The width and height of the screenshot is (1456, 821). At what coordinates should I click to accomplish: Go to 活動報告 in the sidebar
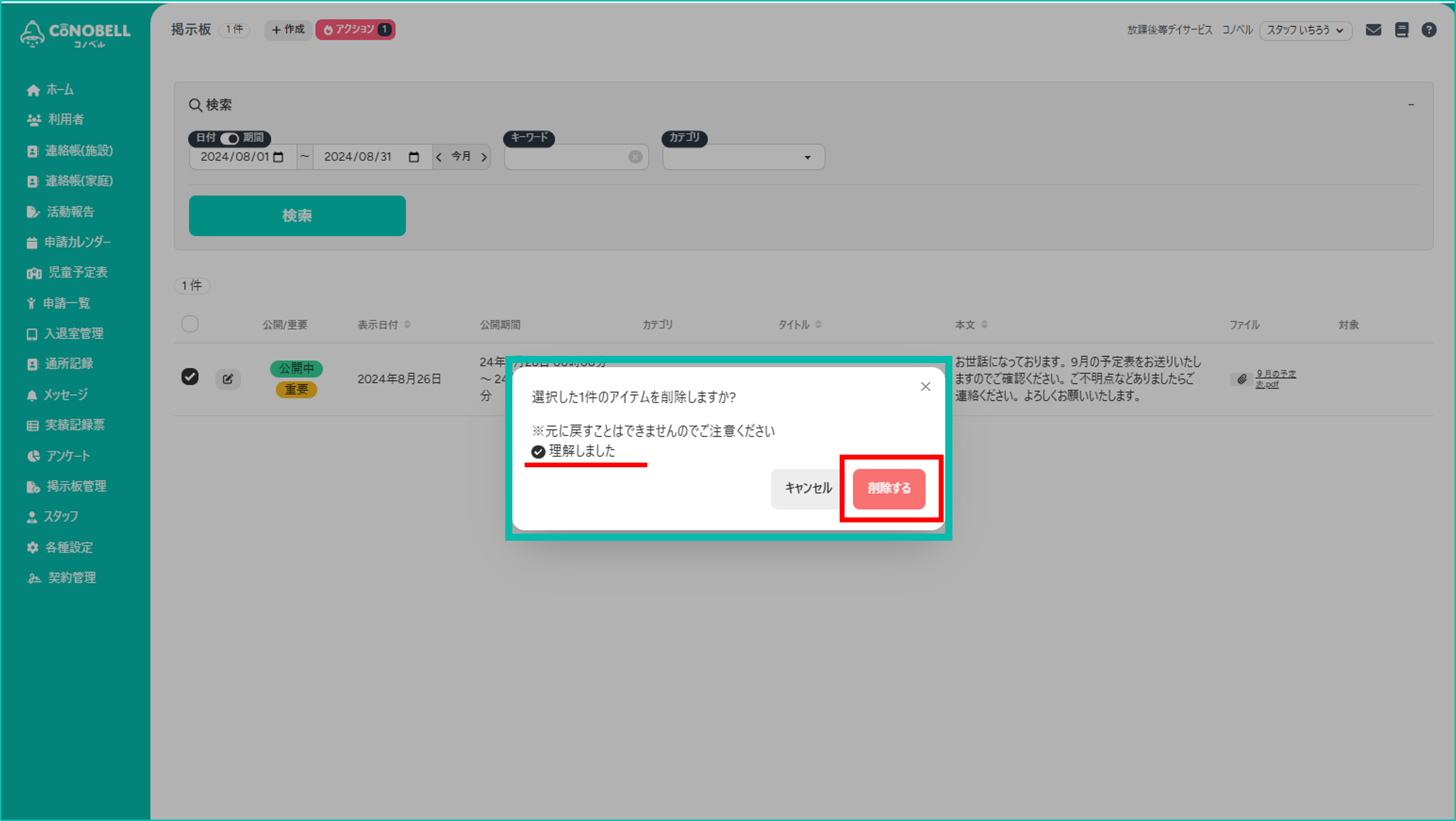[60, 211]
